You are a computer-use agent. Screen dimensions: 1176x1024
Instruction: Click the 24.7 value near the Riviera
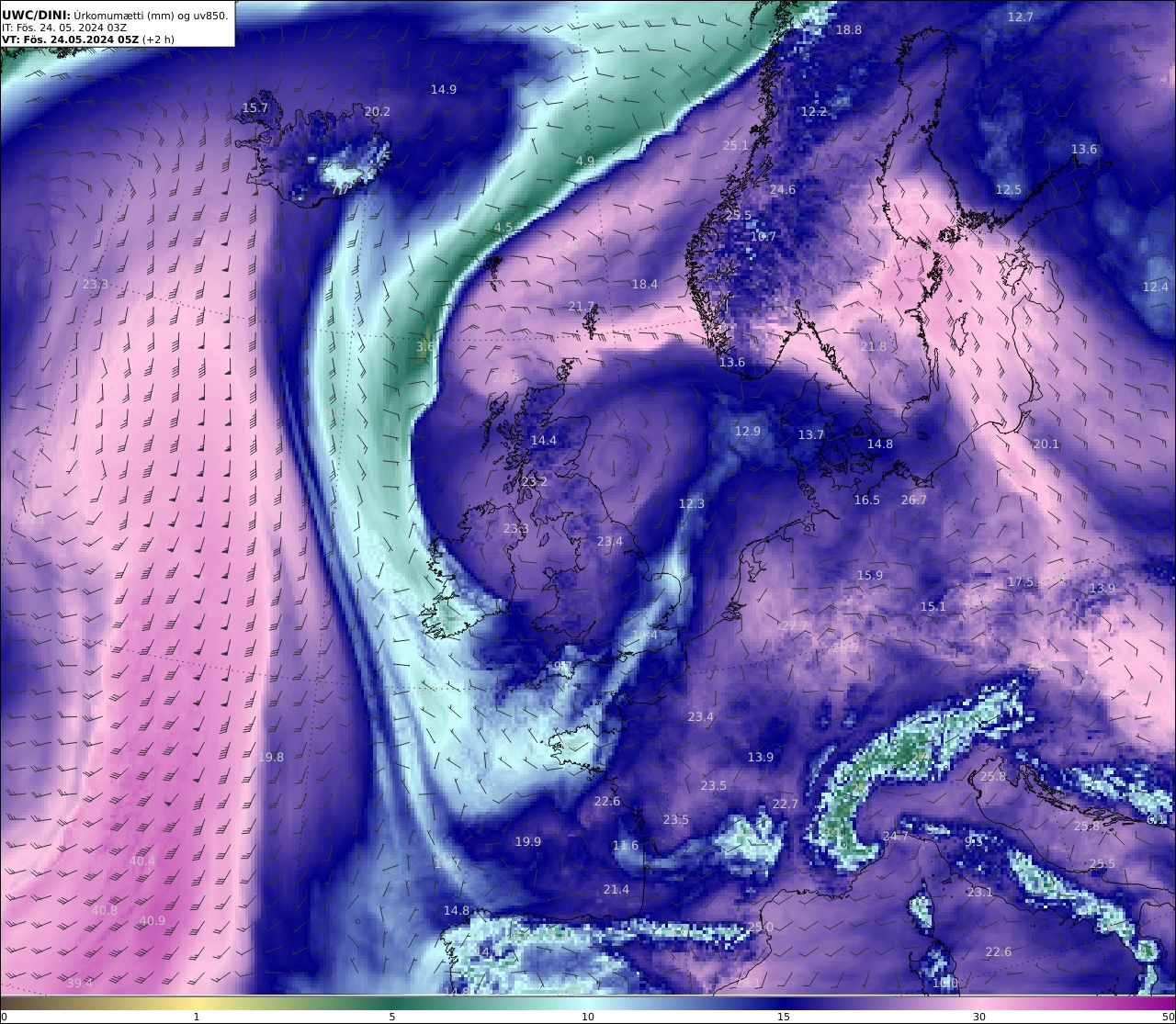click(896, 836)
